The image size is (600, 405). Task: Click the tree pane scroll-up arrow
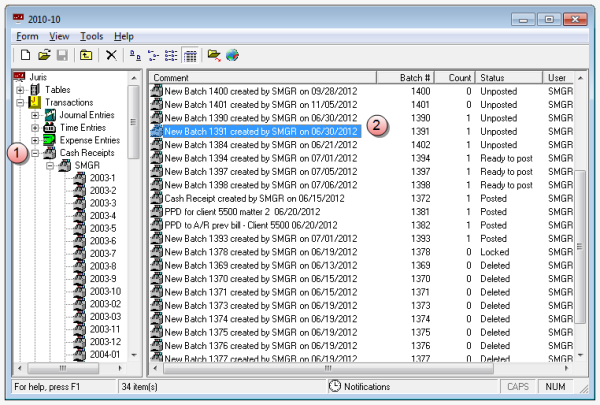coord(134,78)
